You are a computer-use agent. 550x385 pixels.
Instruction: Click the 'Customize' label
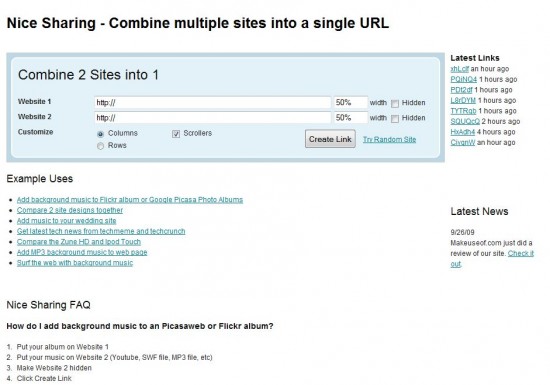click(x=35, y=132)
